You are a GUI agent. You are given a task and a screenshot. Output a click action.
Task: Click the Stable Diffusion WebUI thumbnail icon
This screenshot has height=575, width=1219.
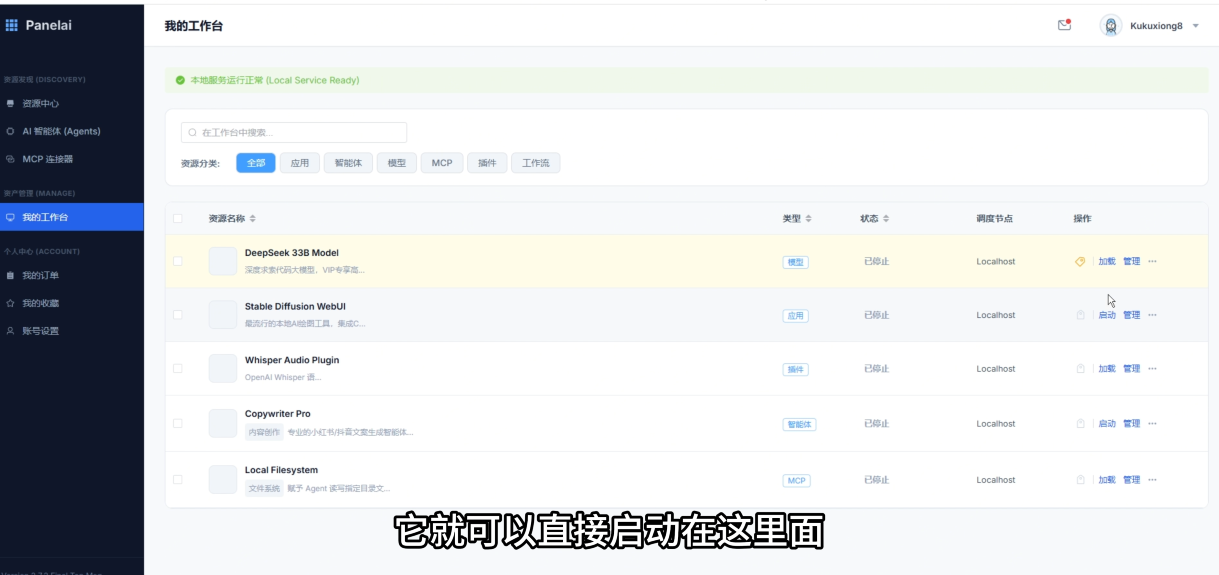pos(223,315)
